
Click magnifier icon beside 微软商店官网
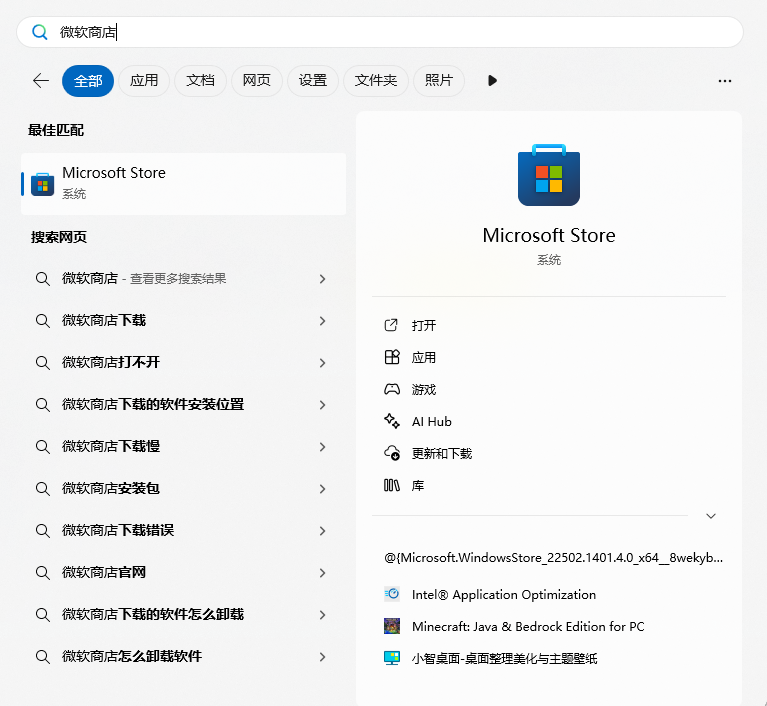click(43, 573)
